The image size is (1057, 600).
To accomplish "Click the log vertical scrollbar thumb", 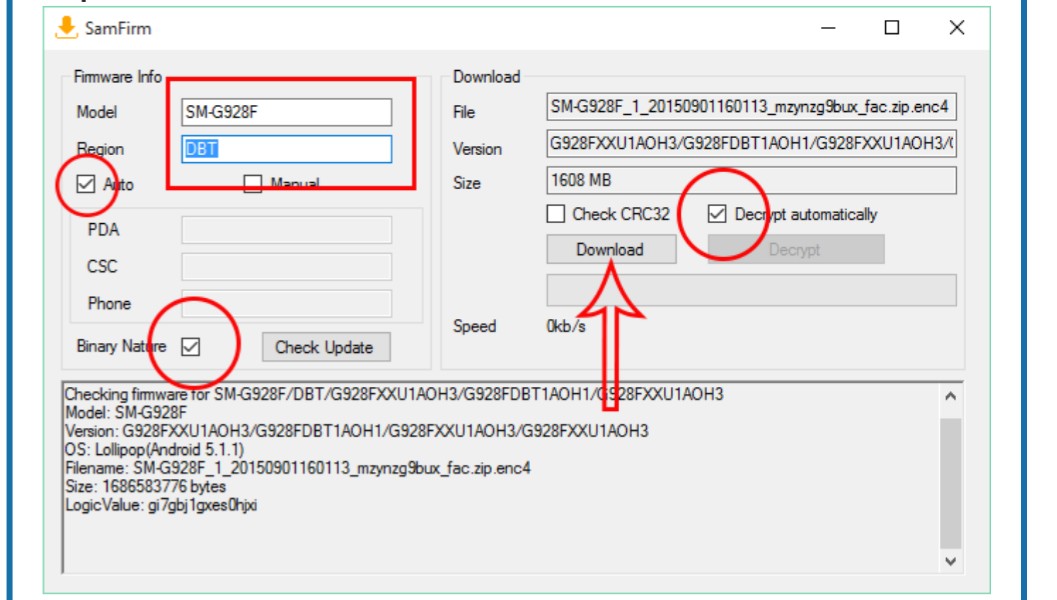I will [x=950, y=483].
